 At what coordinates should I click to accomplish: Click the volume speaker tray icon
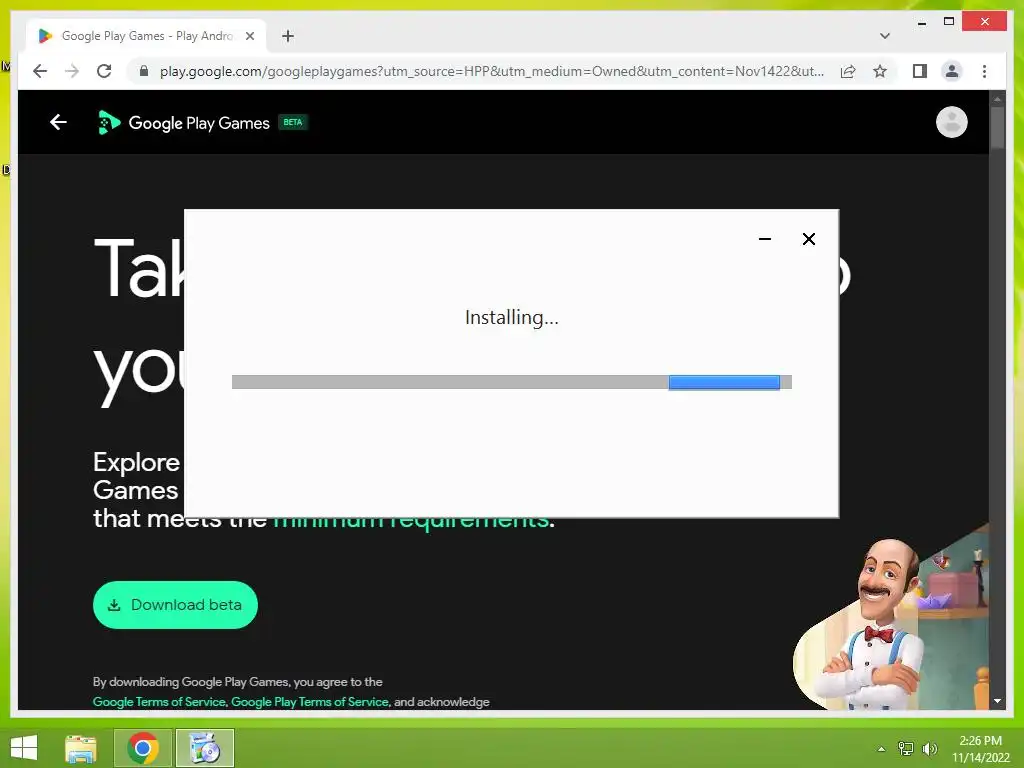click(x=929, y=749)
